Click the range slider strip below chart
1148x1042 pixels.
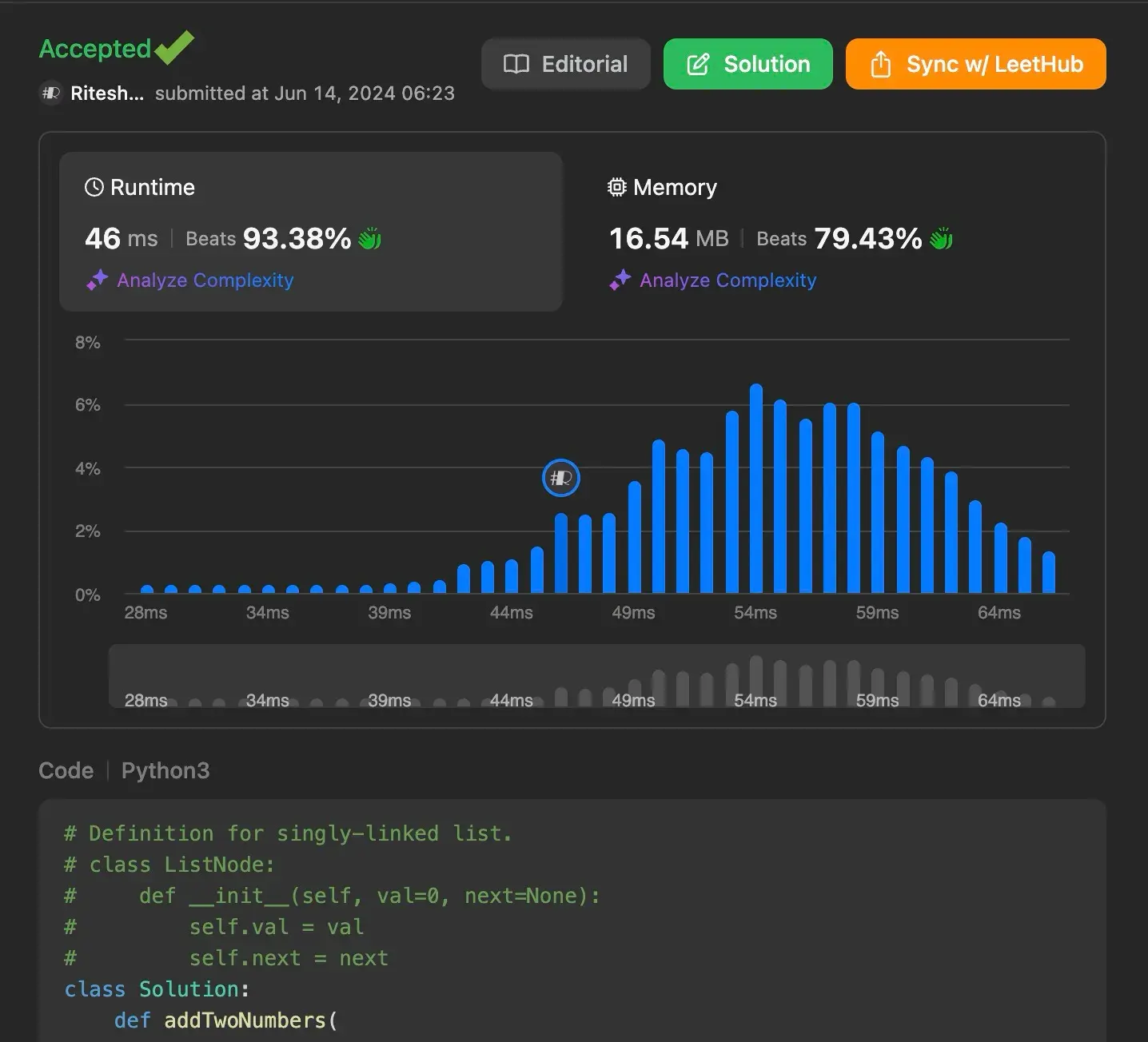(596, 676)
